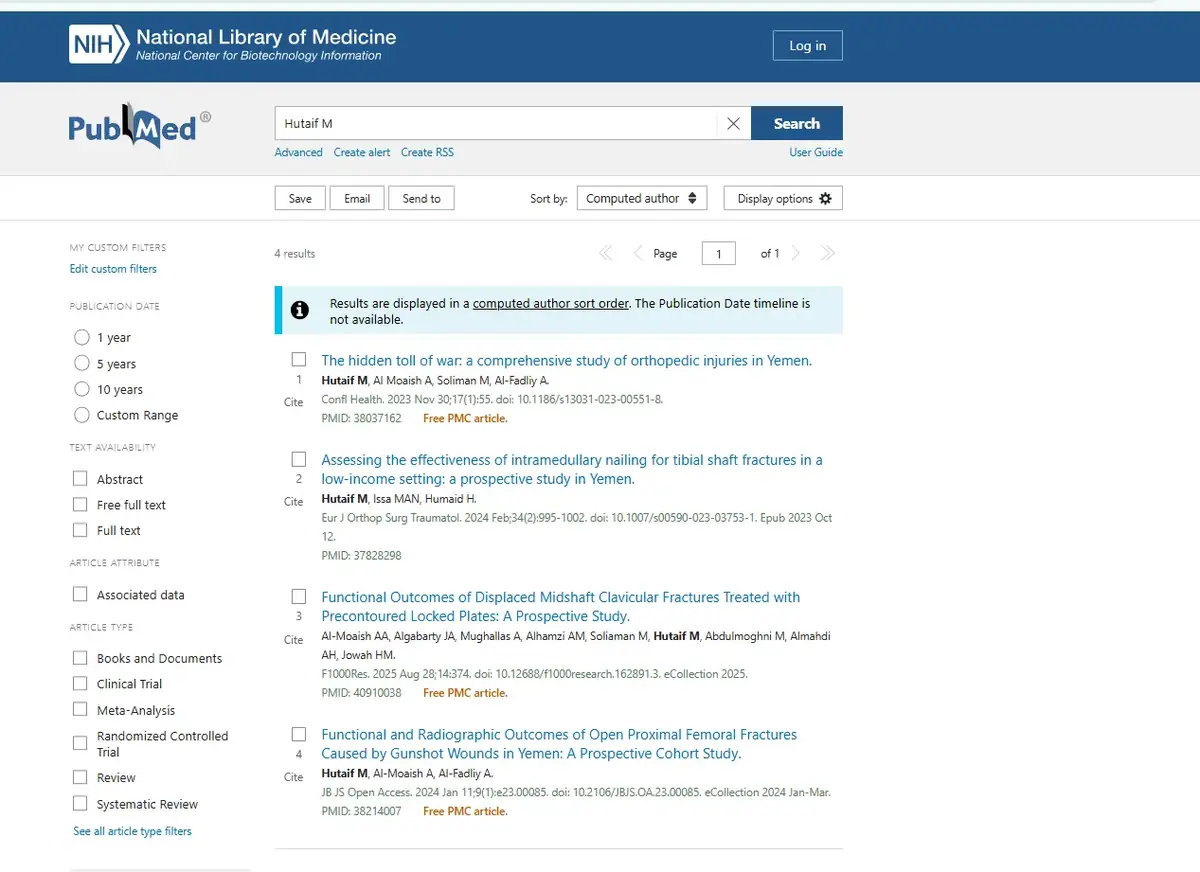Image resolution: width=1200 pixels, height=872 pixels.
Task: Go to the previous page arrow
Action: (637, 254)
